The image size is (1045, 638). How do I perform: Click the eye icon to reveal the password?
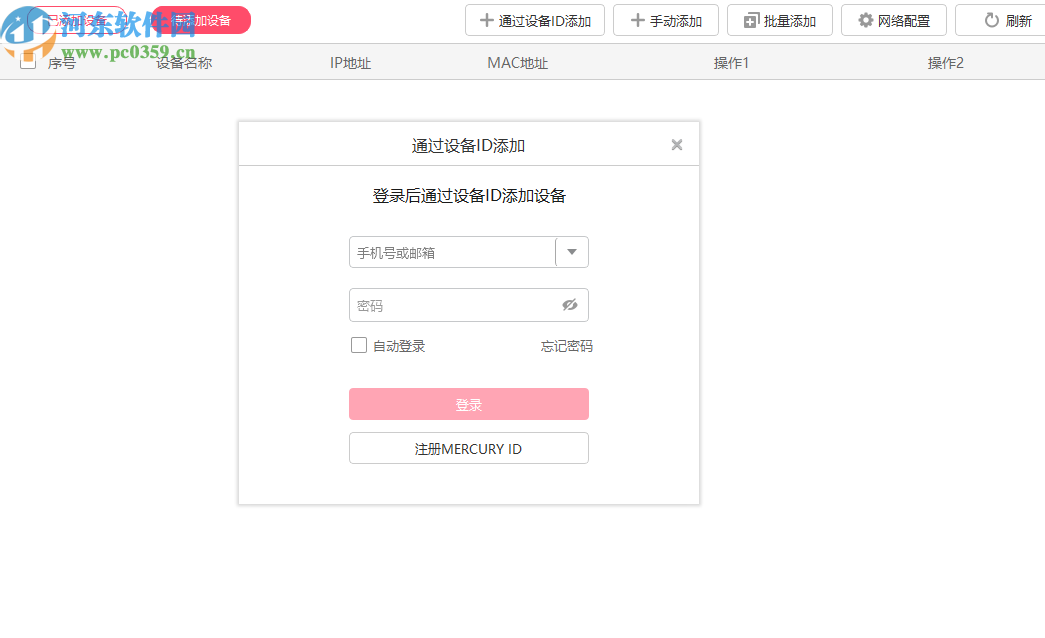(x=570, y=305)
